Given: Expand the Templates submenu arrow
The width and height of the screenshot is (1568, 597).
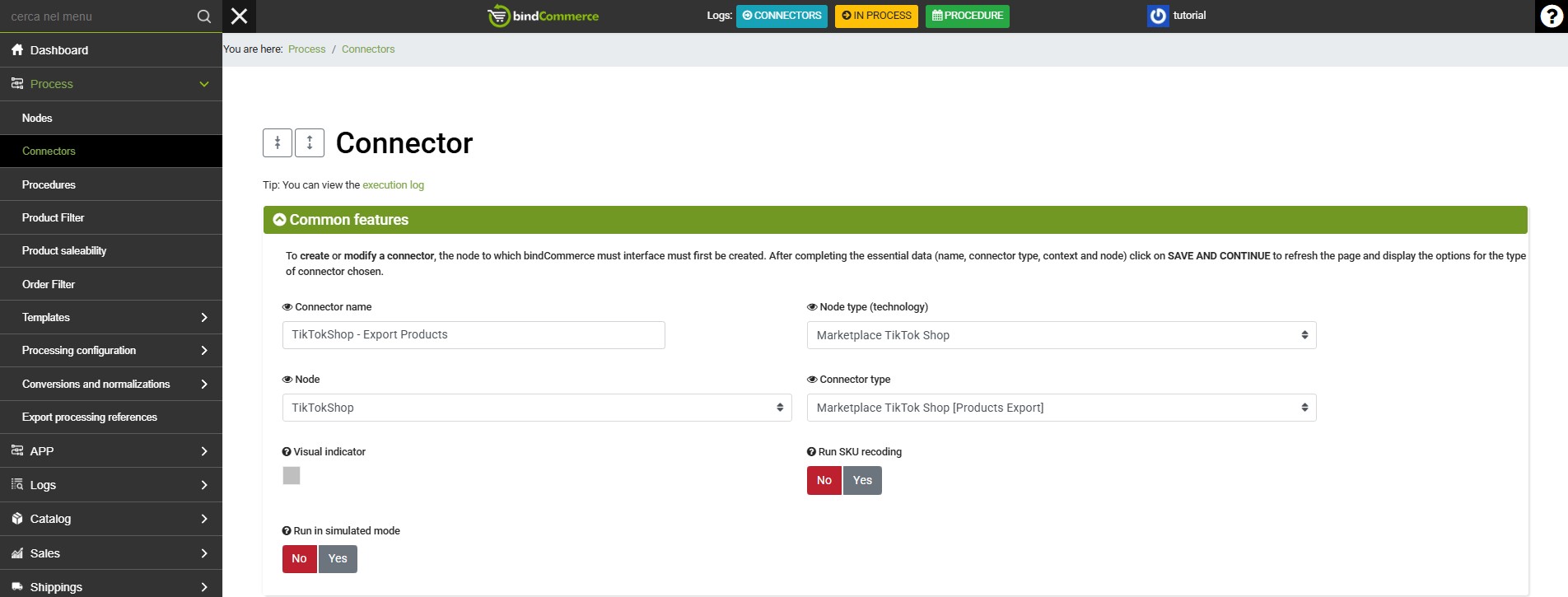Looking at the screenshot, I should coord(204,318).
